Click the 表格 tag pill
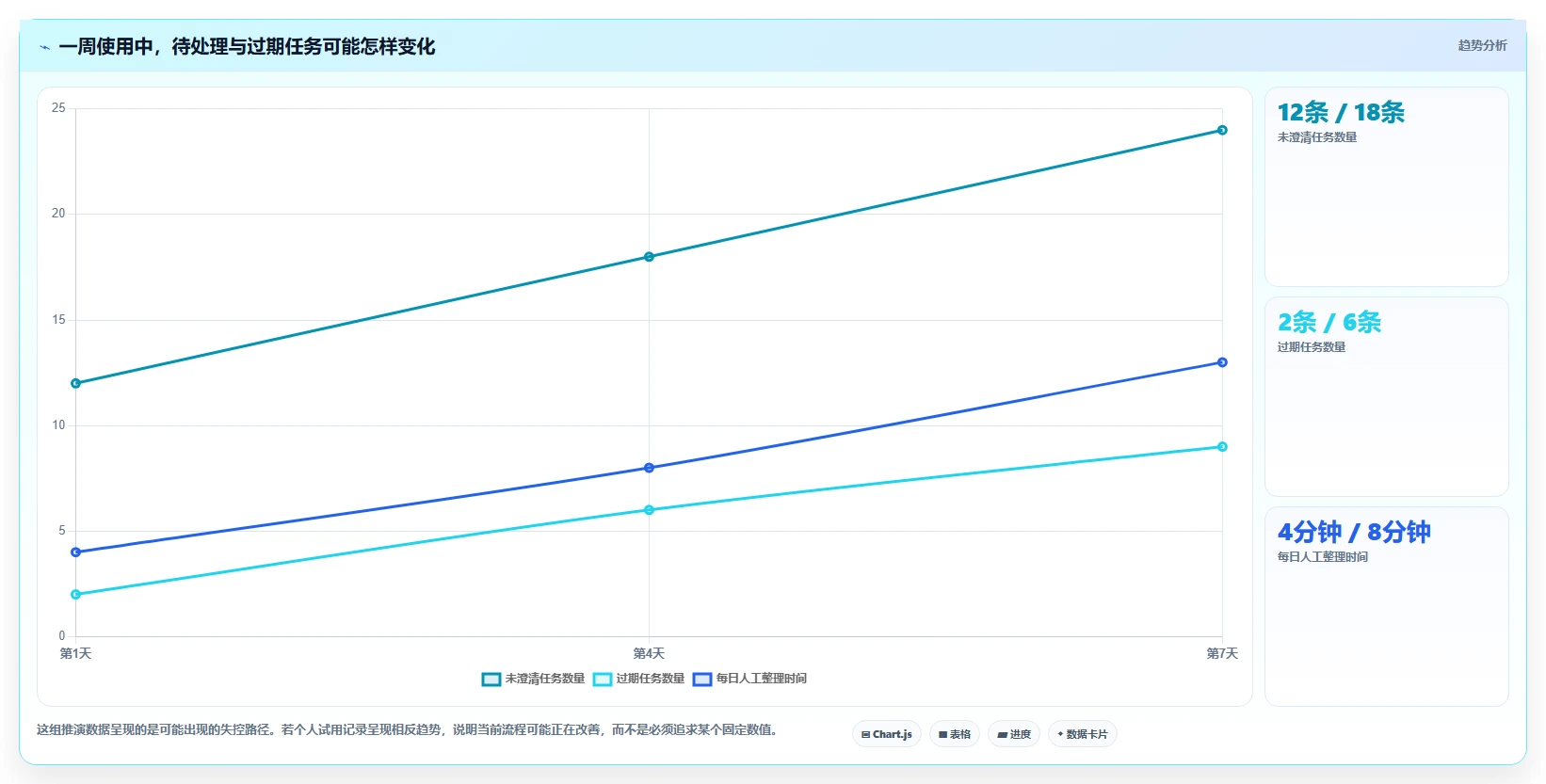The image size is (1546, 784). pos(955,734)
